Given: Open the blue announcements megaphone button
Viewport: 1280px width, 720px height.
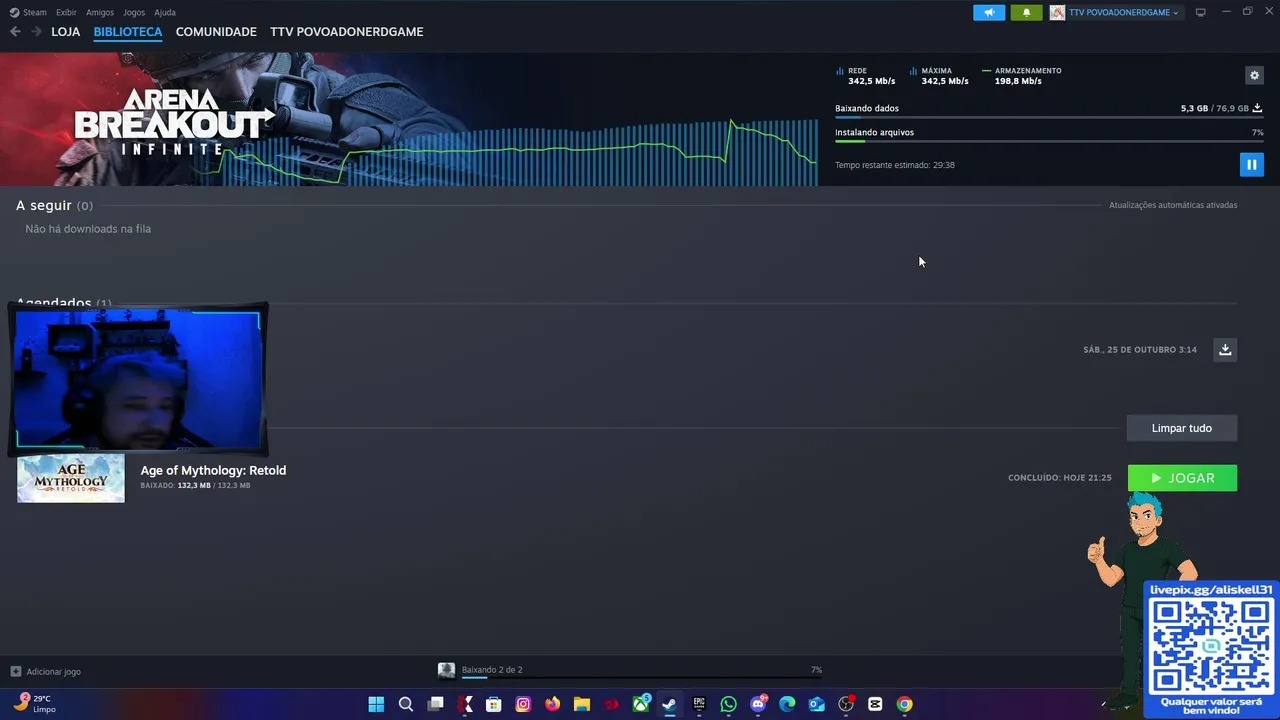Looking at the screenshot, I should tap(989, 12).
